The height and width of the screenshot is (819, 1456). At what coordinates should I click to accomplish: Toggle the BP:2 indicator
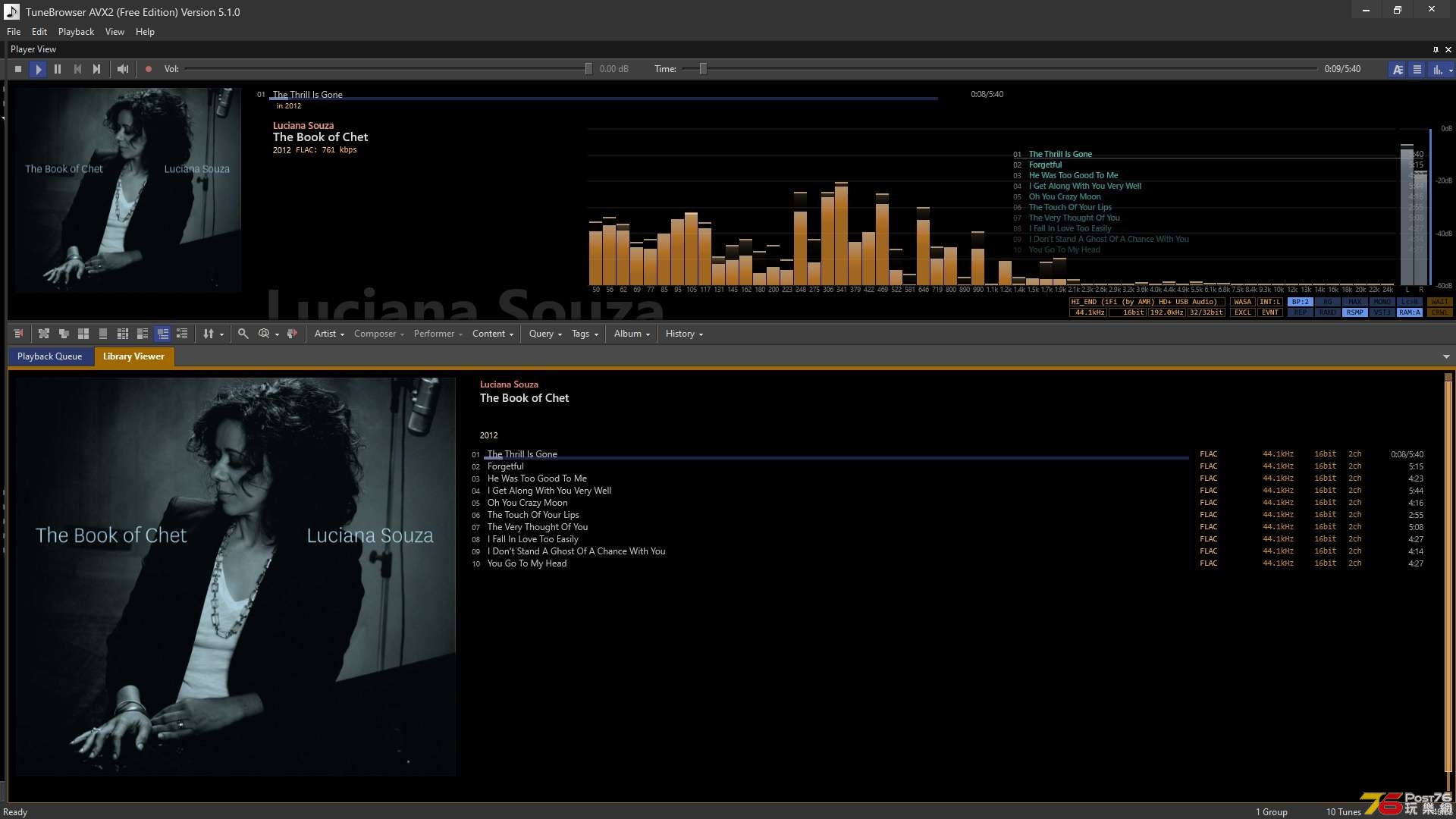[1301, 302]
